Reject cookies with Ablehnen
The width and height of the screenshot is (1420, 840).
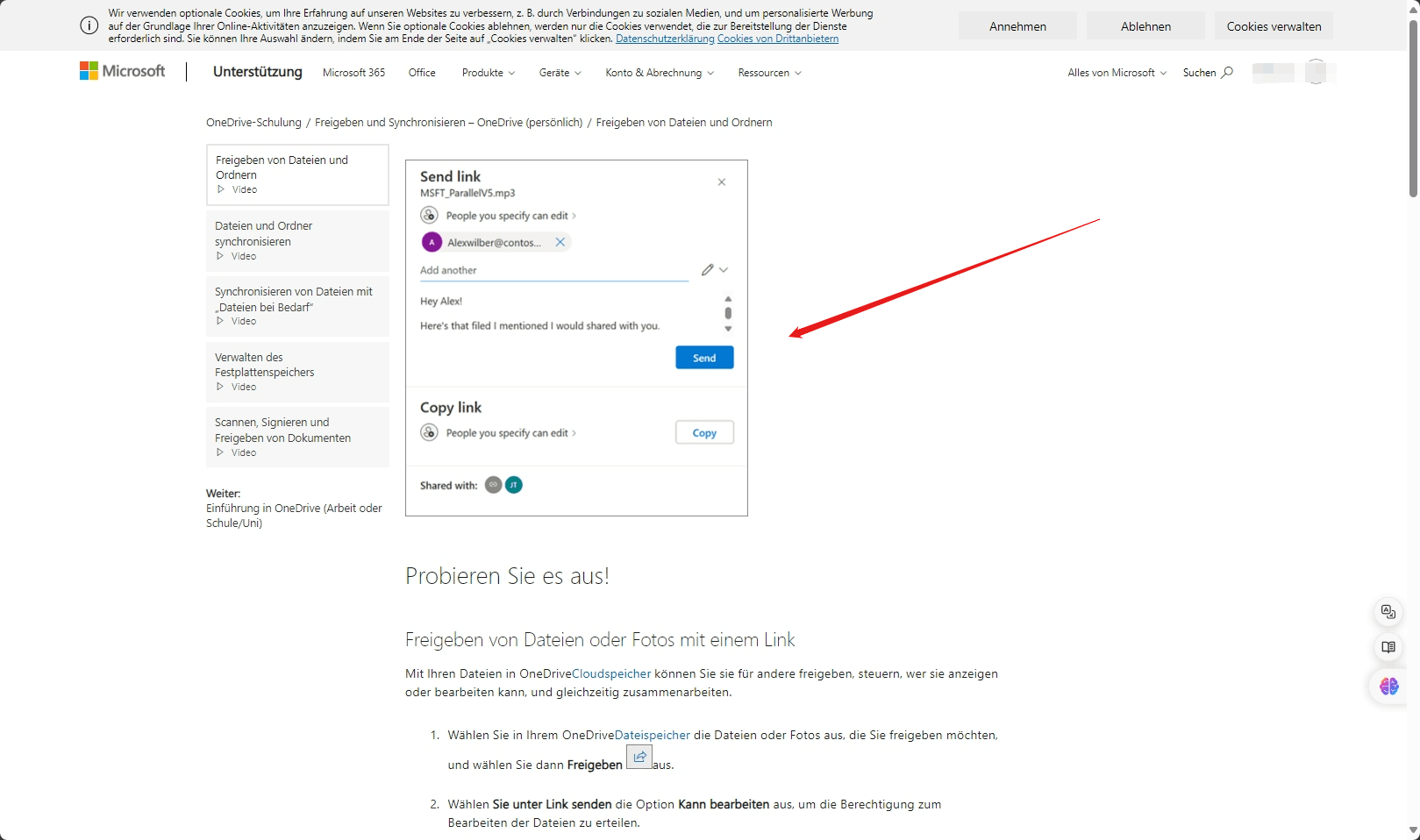pyautogui.click(x=1145, y=26)
